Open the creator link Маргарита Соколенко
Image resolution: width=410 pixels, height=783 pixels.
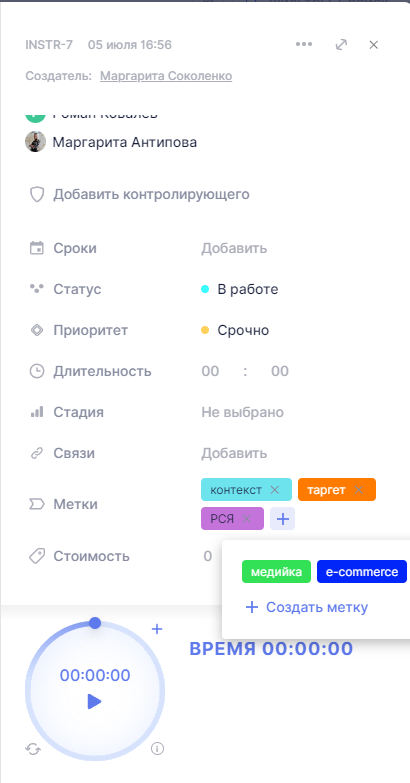coord(166,76)
